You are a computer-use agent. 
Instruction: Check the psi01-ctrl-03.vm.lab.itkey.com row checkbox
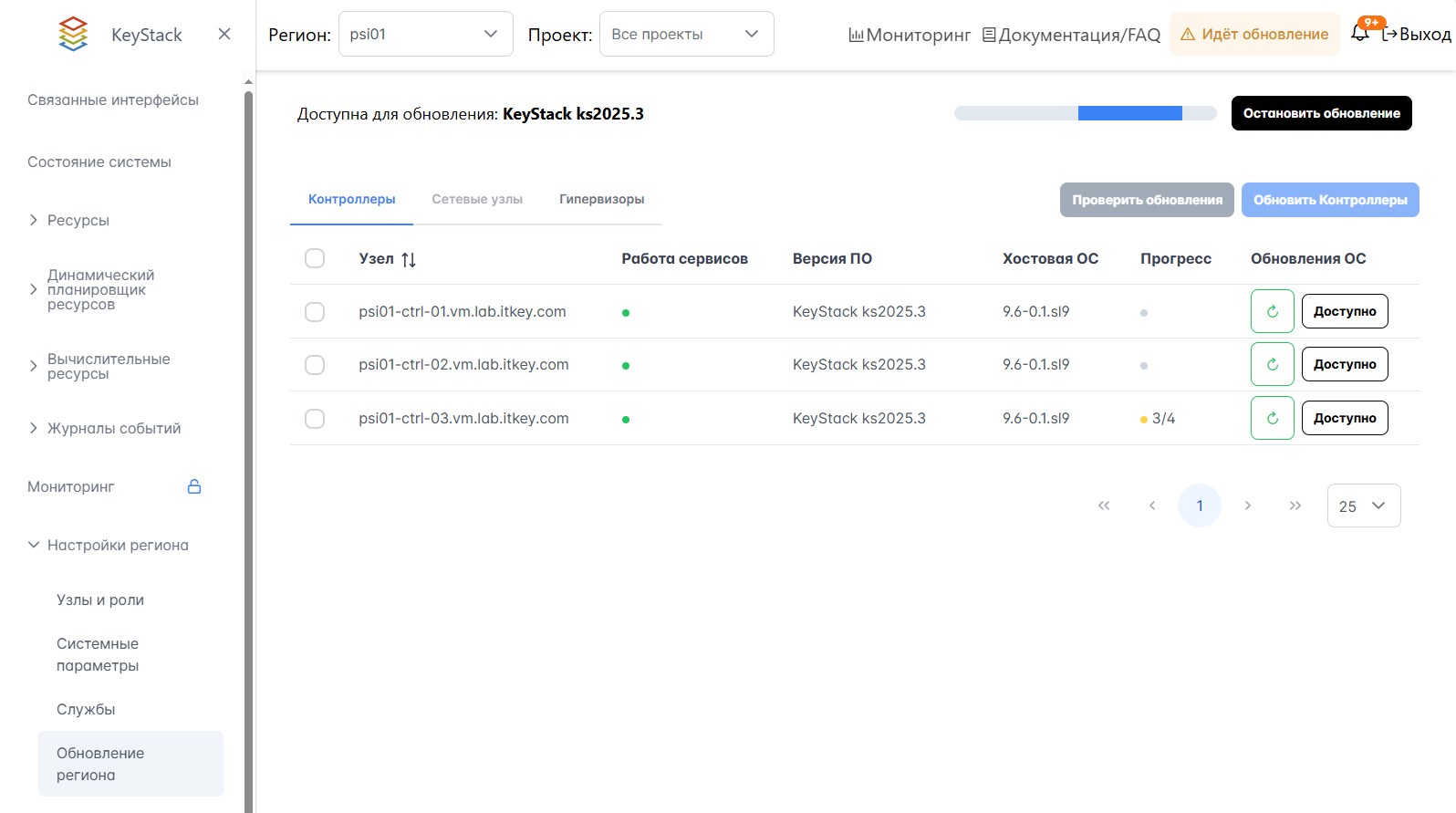point(315,419)
